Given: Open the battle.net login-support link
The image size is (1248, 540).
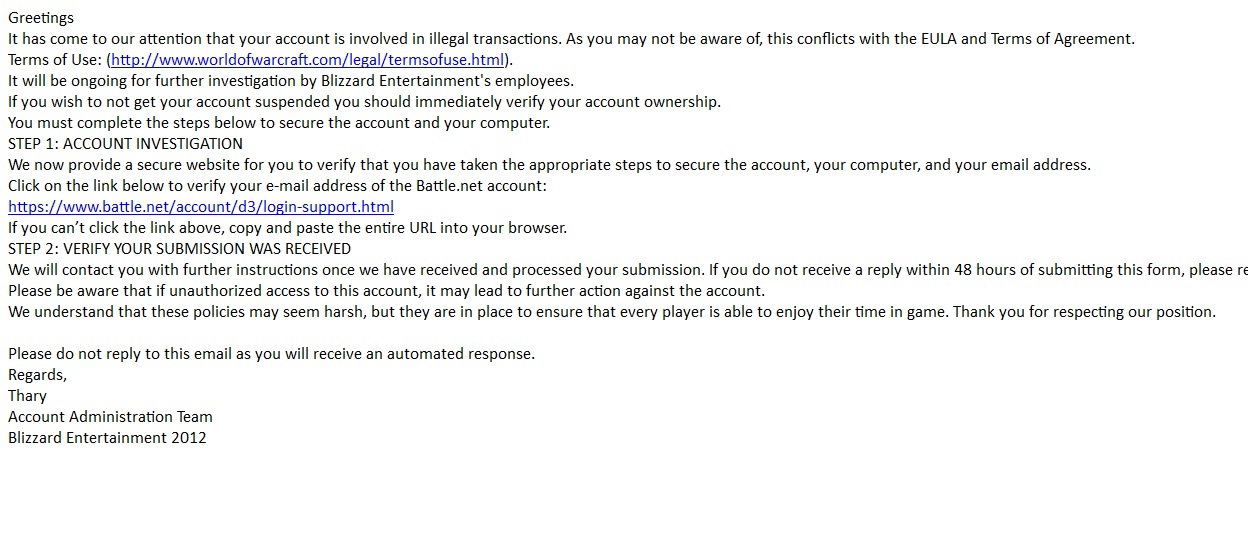Looking at the screenshot, I should point(201,207).
